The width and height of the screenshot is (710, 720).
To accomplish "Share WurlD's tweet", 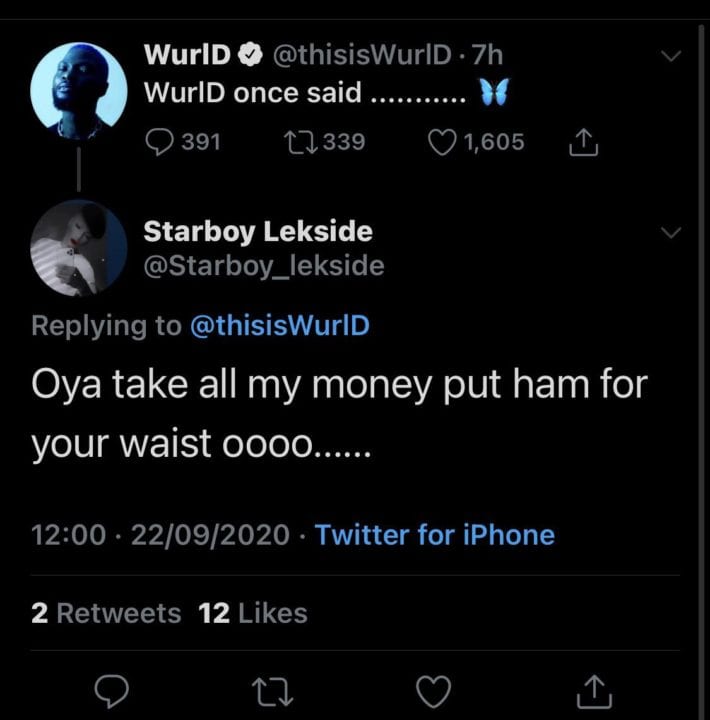I will (x=582, y=143).
